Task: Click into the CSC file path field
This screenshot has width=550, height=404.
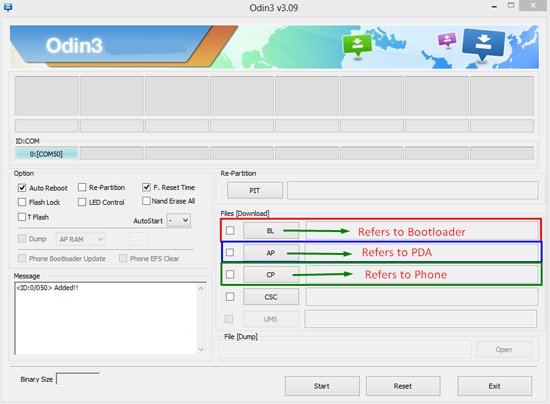Action: (x=422, y=297)
